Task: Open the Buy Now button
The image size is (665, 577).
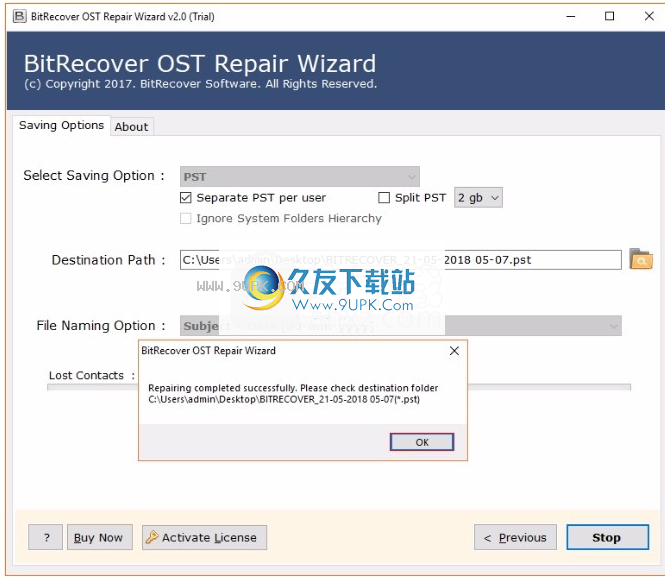Action: [100, 537]
